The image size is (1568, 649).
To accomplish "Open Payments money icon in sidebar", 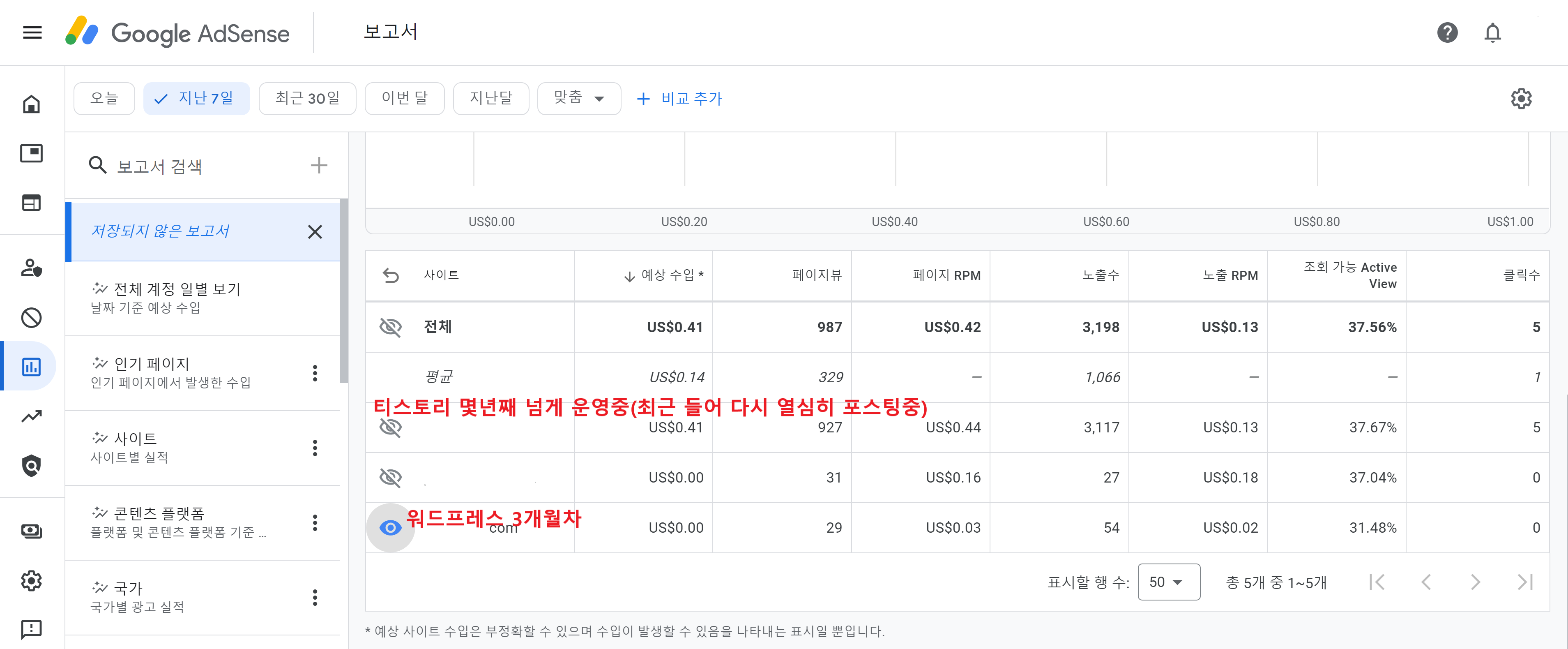I will (x=32, y=531).
